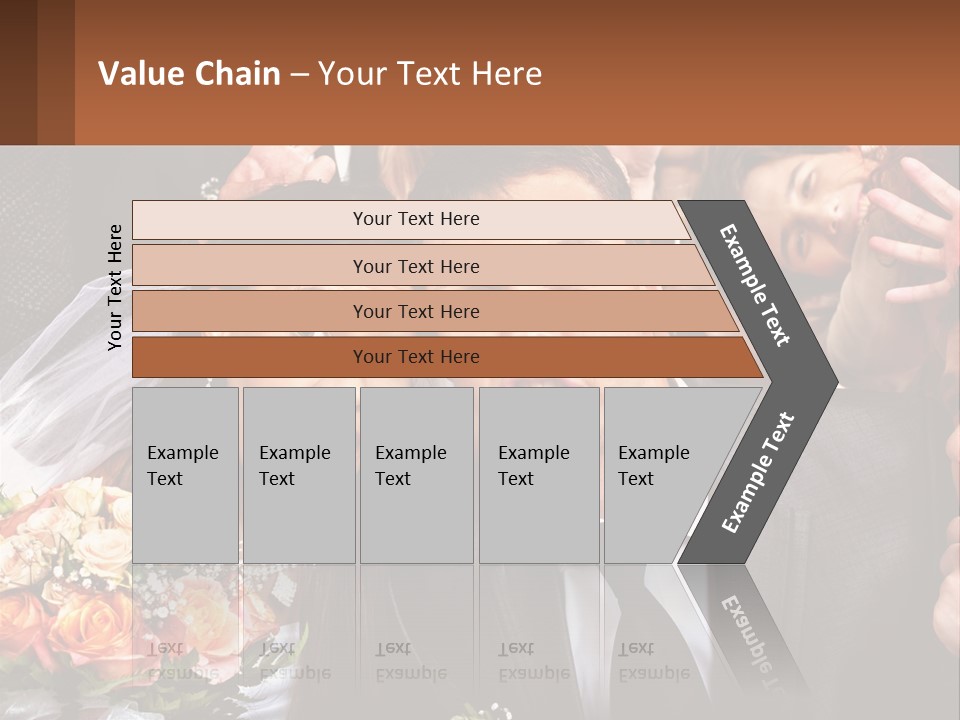Click the raised hand in the background photo
The width and height of the screenshot is (960, 720).
[915, 235]
